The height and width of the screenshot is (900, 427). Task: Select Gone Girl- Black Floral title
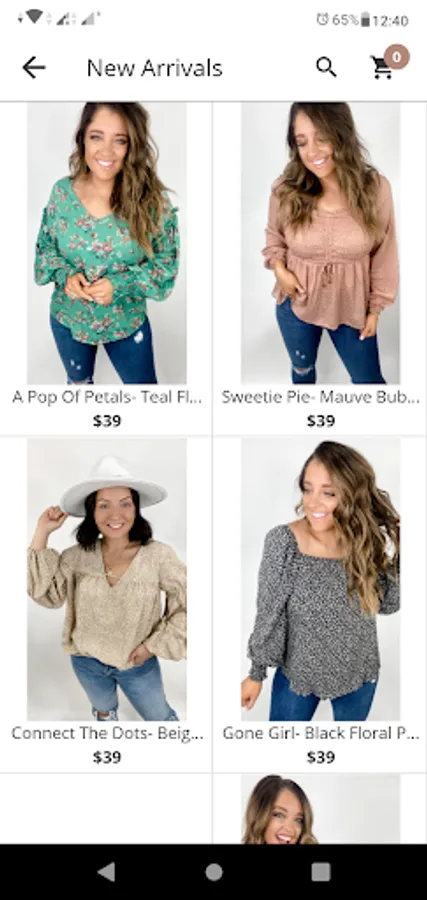[320, 733]
